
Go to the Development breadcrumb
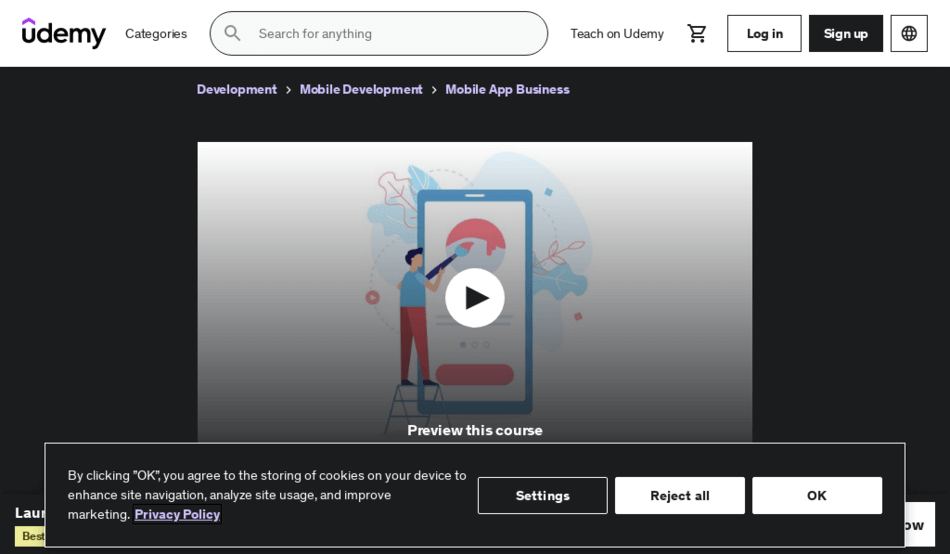click(x=237, y=89)
